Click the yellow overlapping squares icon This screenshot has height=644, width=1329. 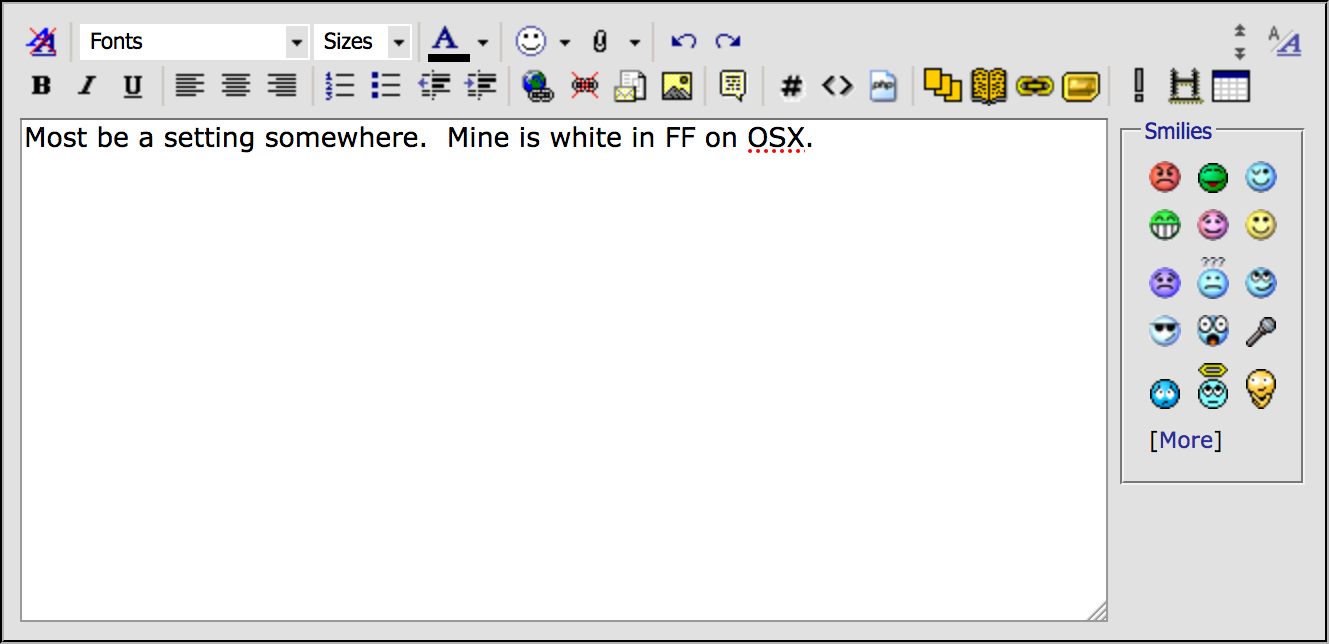point(942,86)
